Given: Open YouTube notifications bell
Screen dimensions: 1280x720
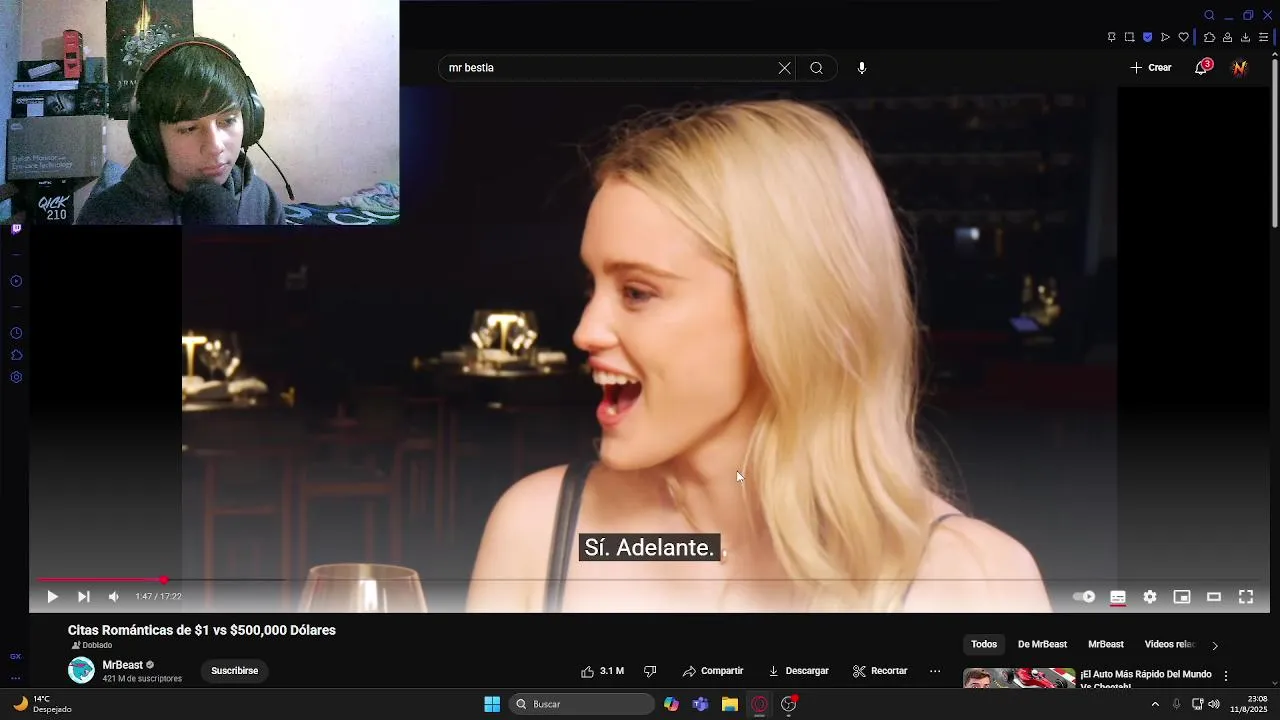Looking at the screenshot, I should 1202,68.
